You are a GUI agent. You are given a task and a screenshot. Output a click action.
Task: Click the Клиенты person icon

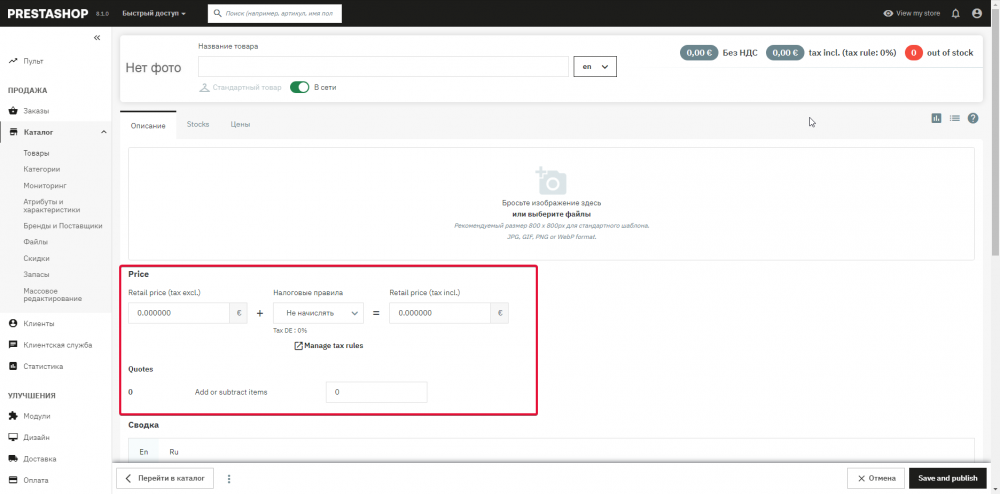tap(13, 323)
